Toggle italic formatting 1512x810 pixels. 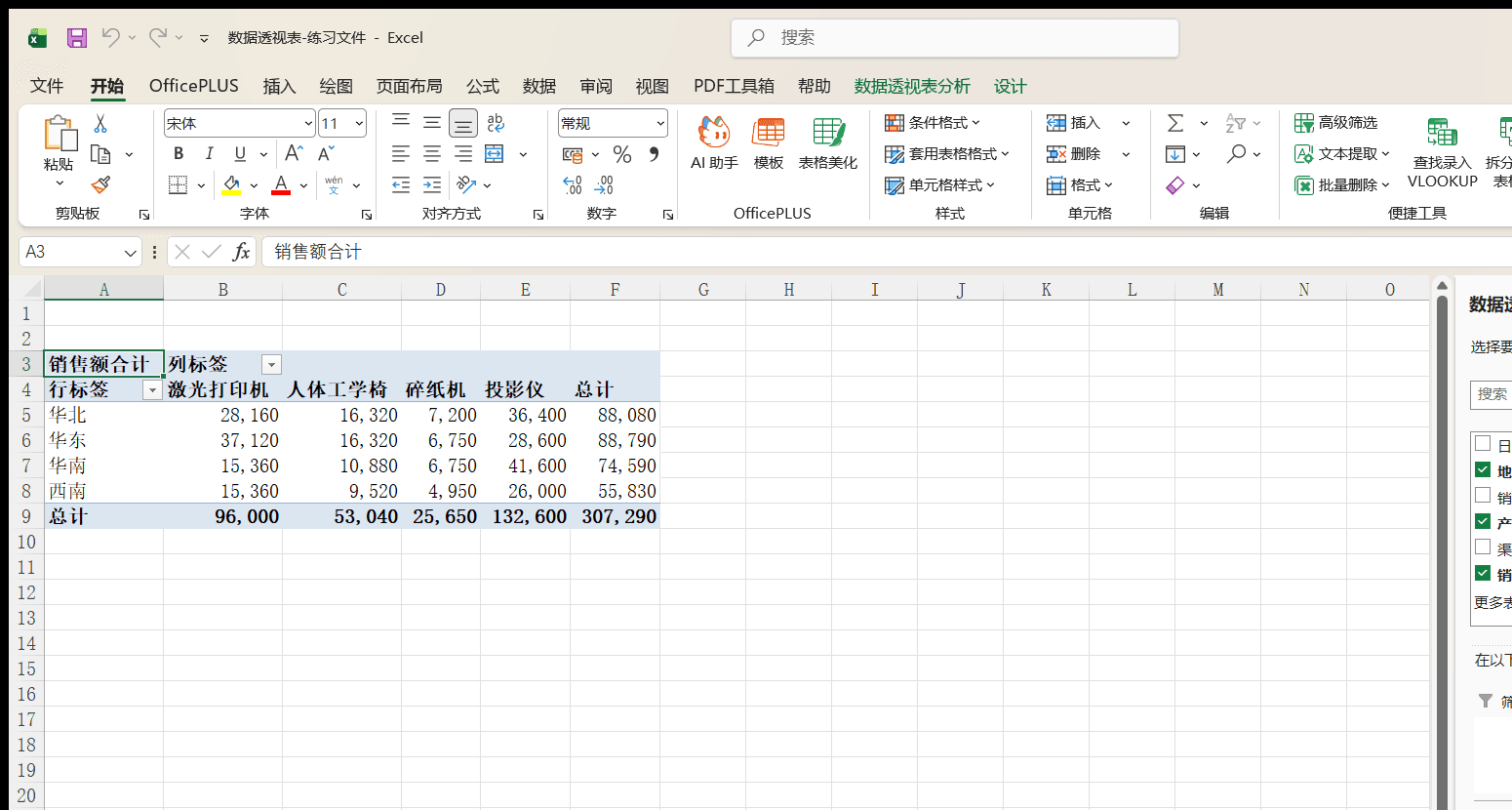[209, 154]
